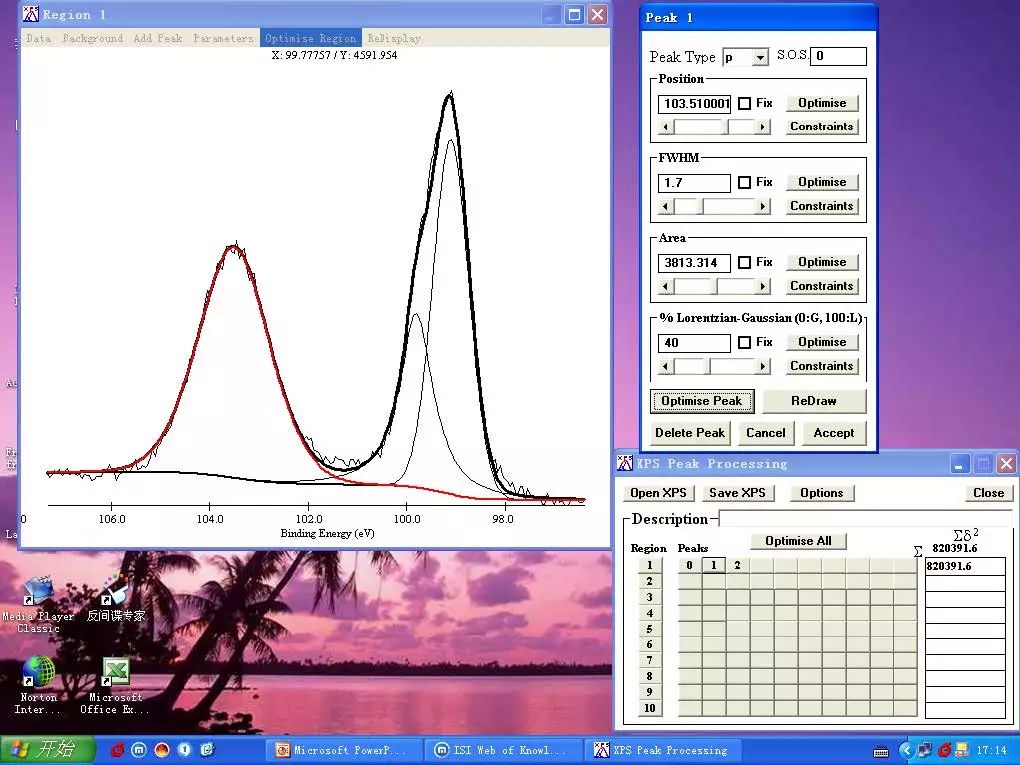1020x765 pixels.
Task: Click the FWHM slider track
Action: tap(714, 206)
